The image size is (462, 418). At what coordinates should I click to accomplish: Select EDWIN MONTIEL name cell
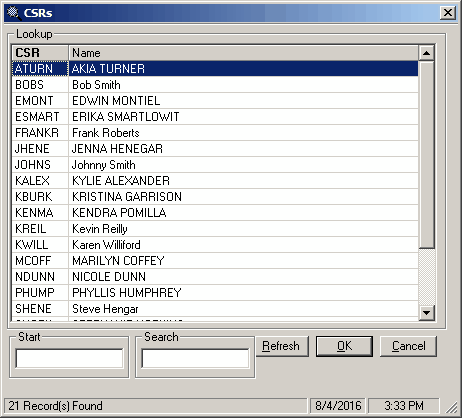click(x=243, y=101)
